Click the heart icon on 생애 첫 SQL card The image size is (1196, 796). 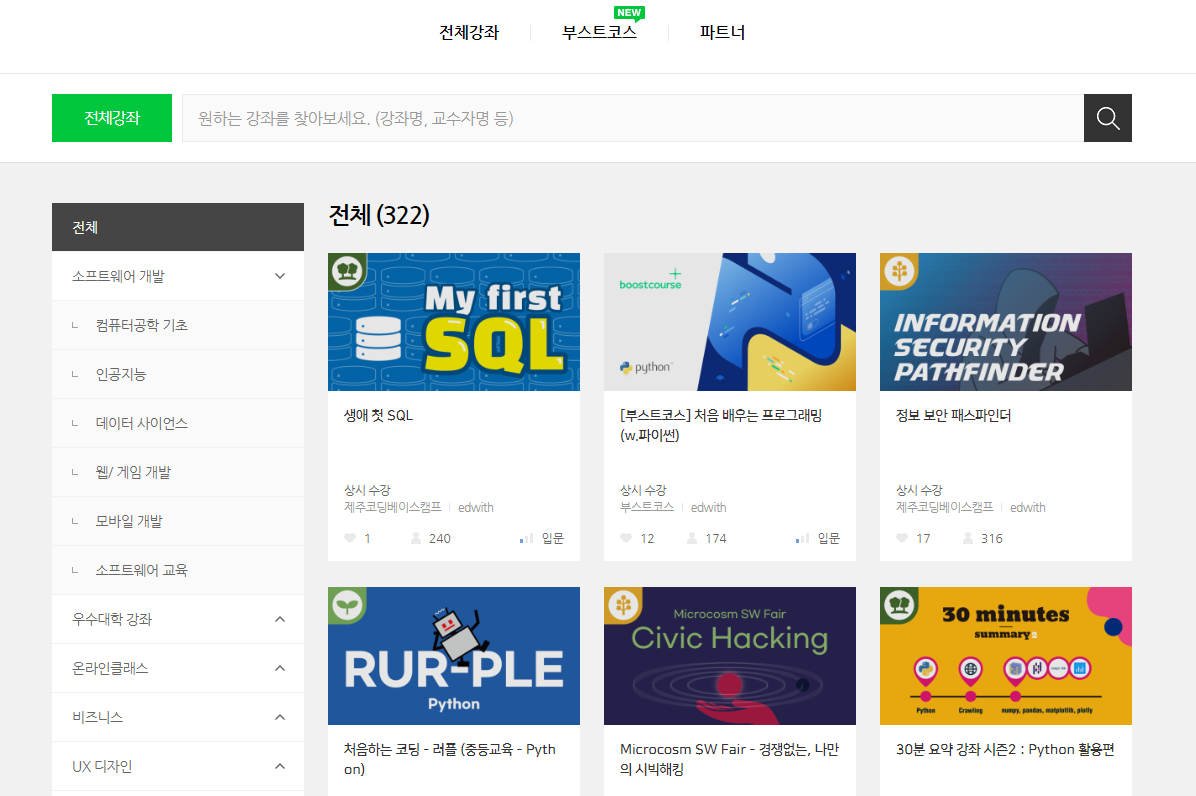click(x=349, y=538)
